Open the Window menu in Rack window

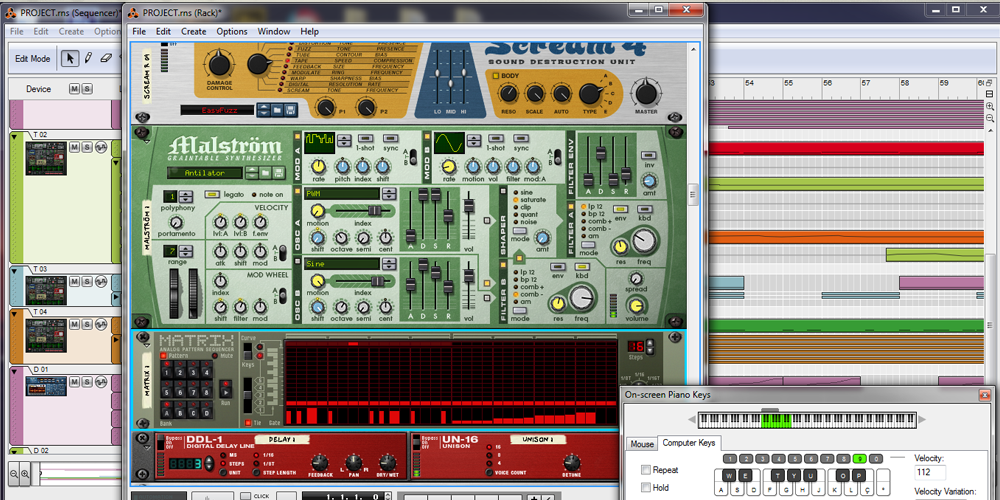pos(272,31)
